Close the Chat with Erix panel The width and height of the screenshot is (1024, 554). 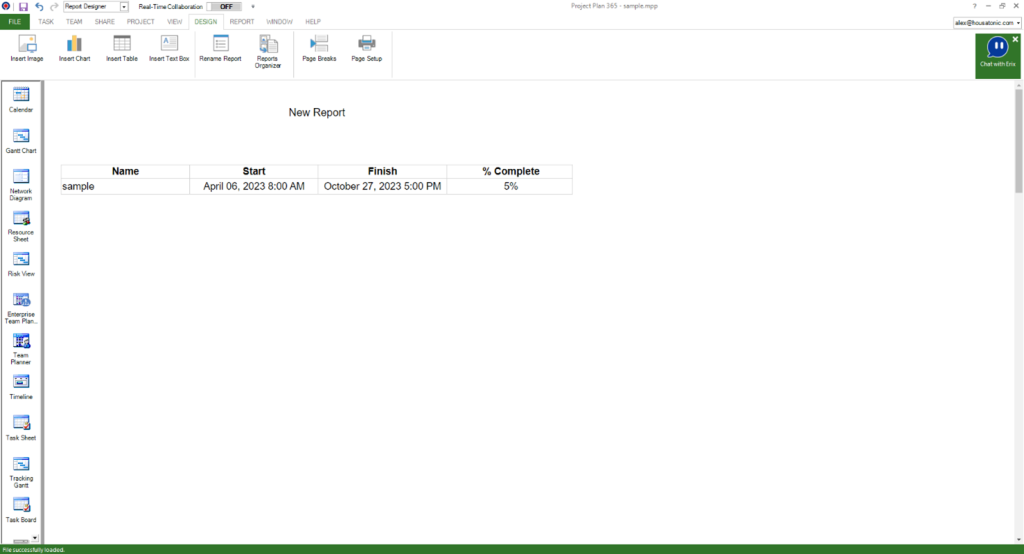point(1015,39)
